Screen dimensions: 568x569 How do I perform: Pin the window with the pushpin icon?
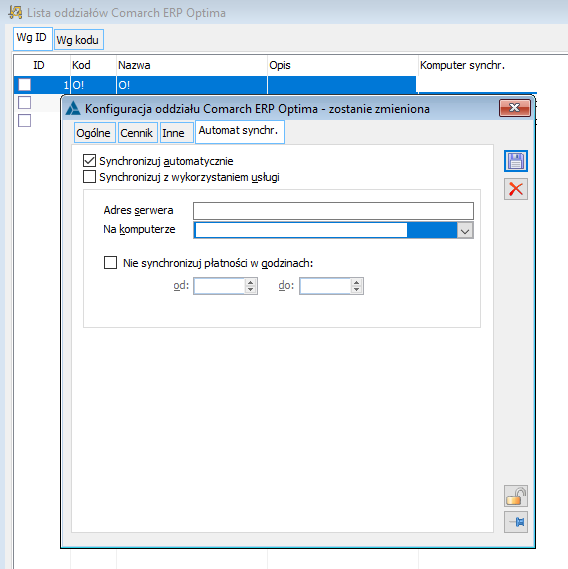(516, 522)
